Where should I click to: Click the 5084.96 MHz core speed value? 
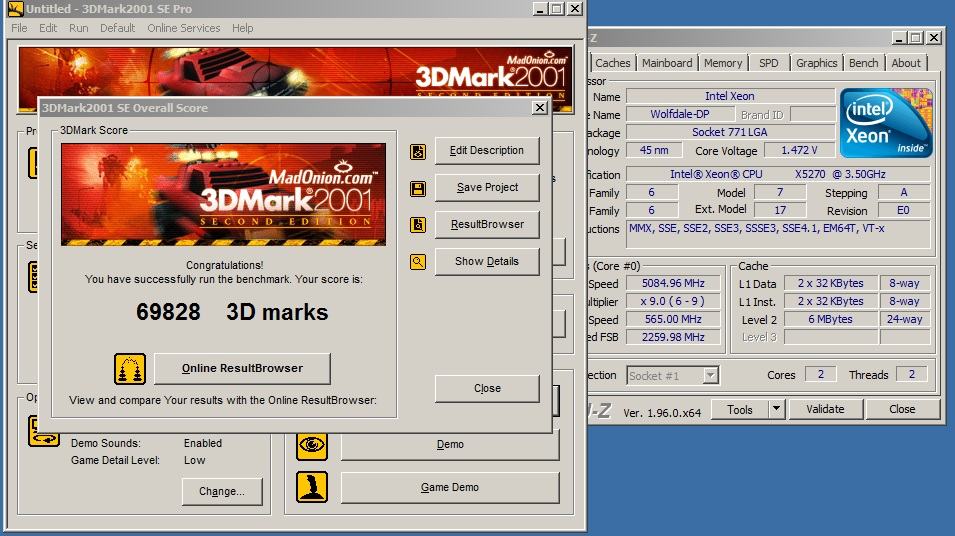pyautogui.click(x=673, y=284)
